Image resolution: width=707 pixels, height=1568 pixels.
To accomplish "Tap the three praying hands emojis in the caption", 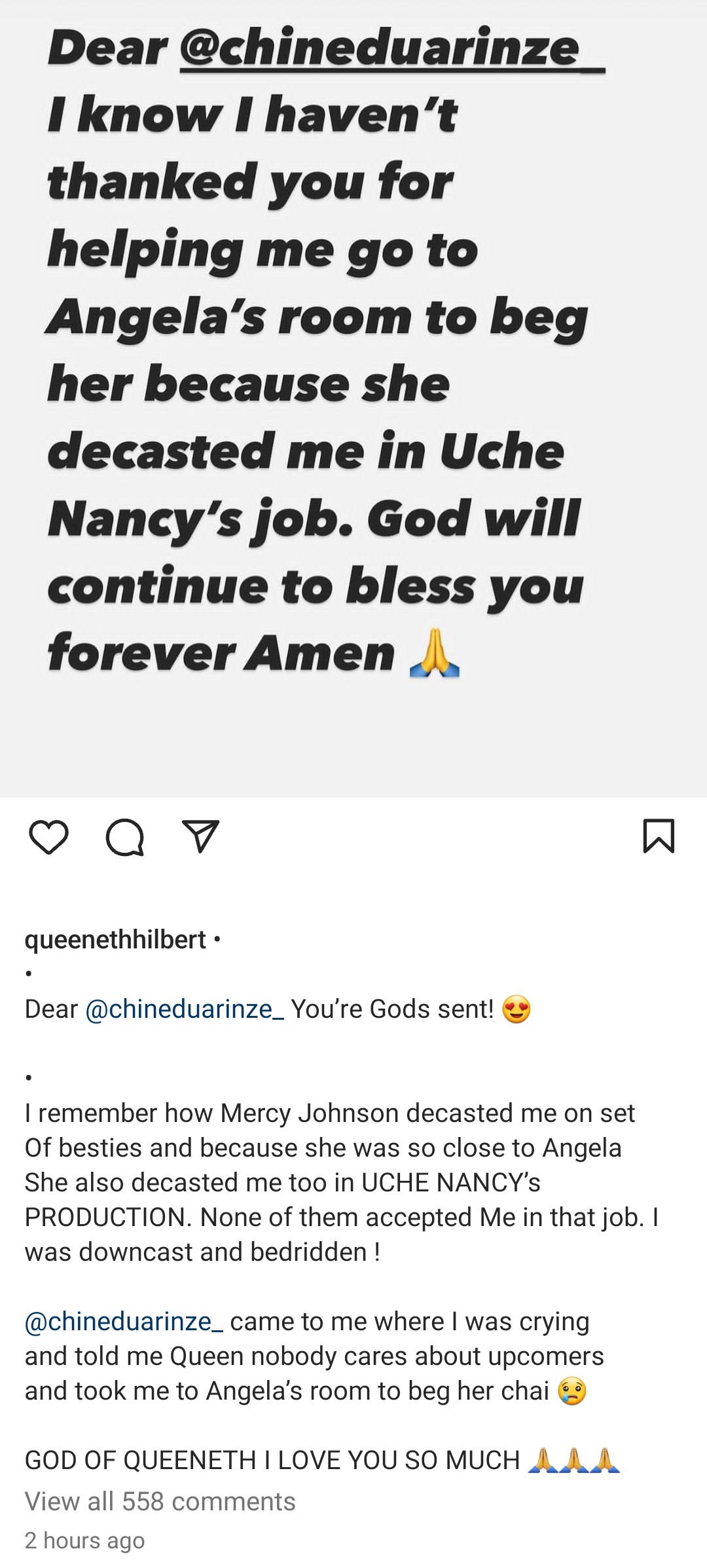I will 573,1461.
